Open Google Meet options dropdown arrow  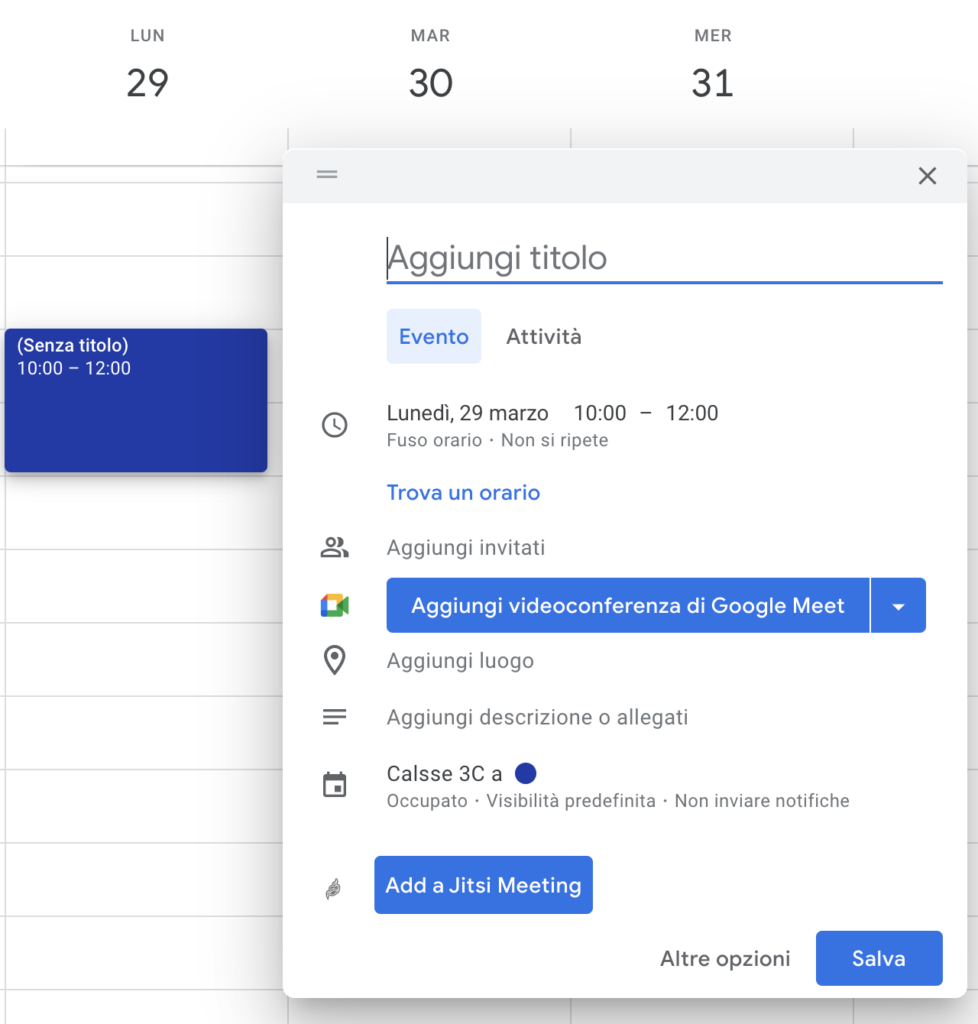898,605
